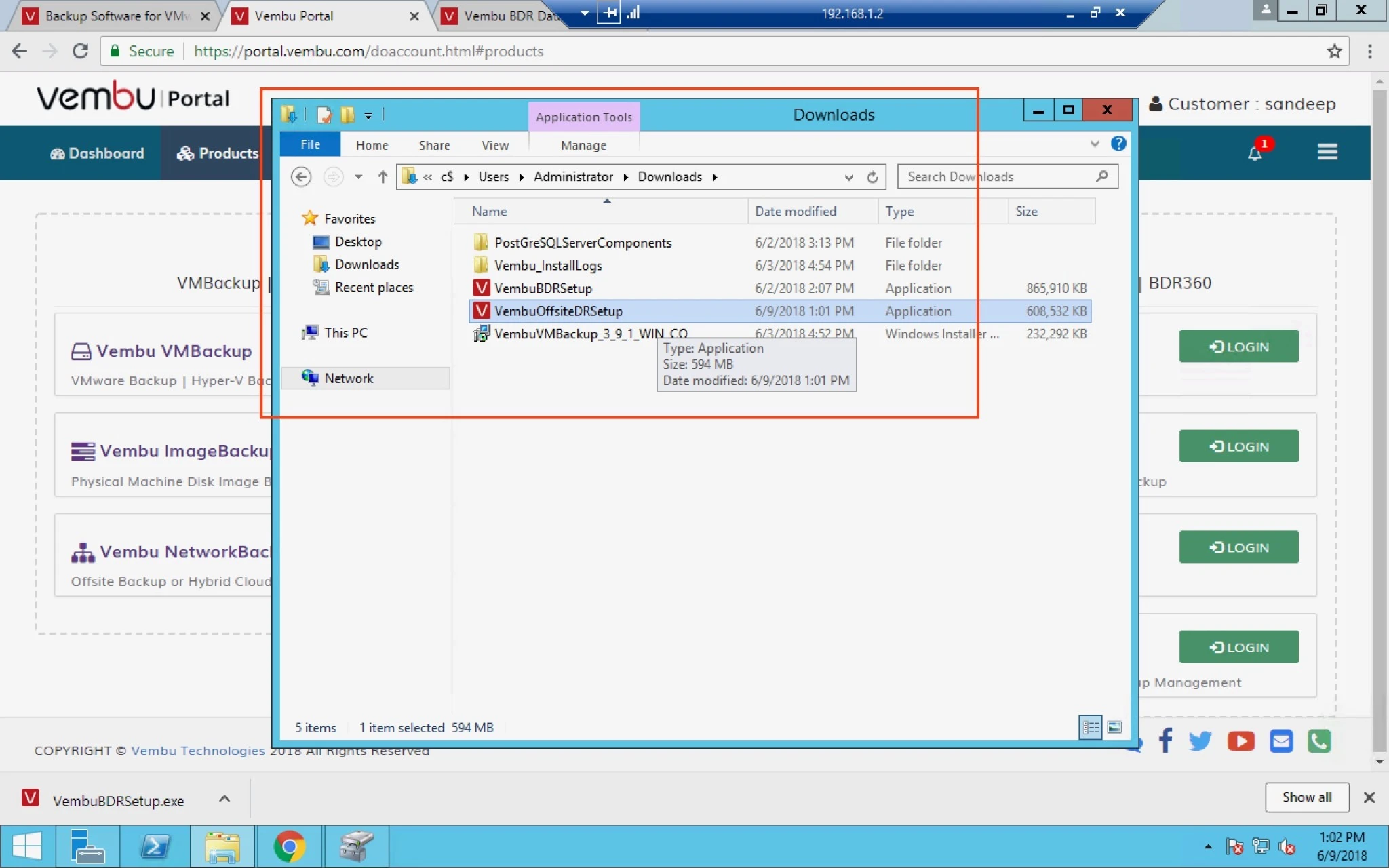Click Show all downloads button
The height and width of the screenshot is (868, 1389).
(1306, 797)
